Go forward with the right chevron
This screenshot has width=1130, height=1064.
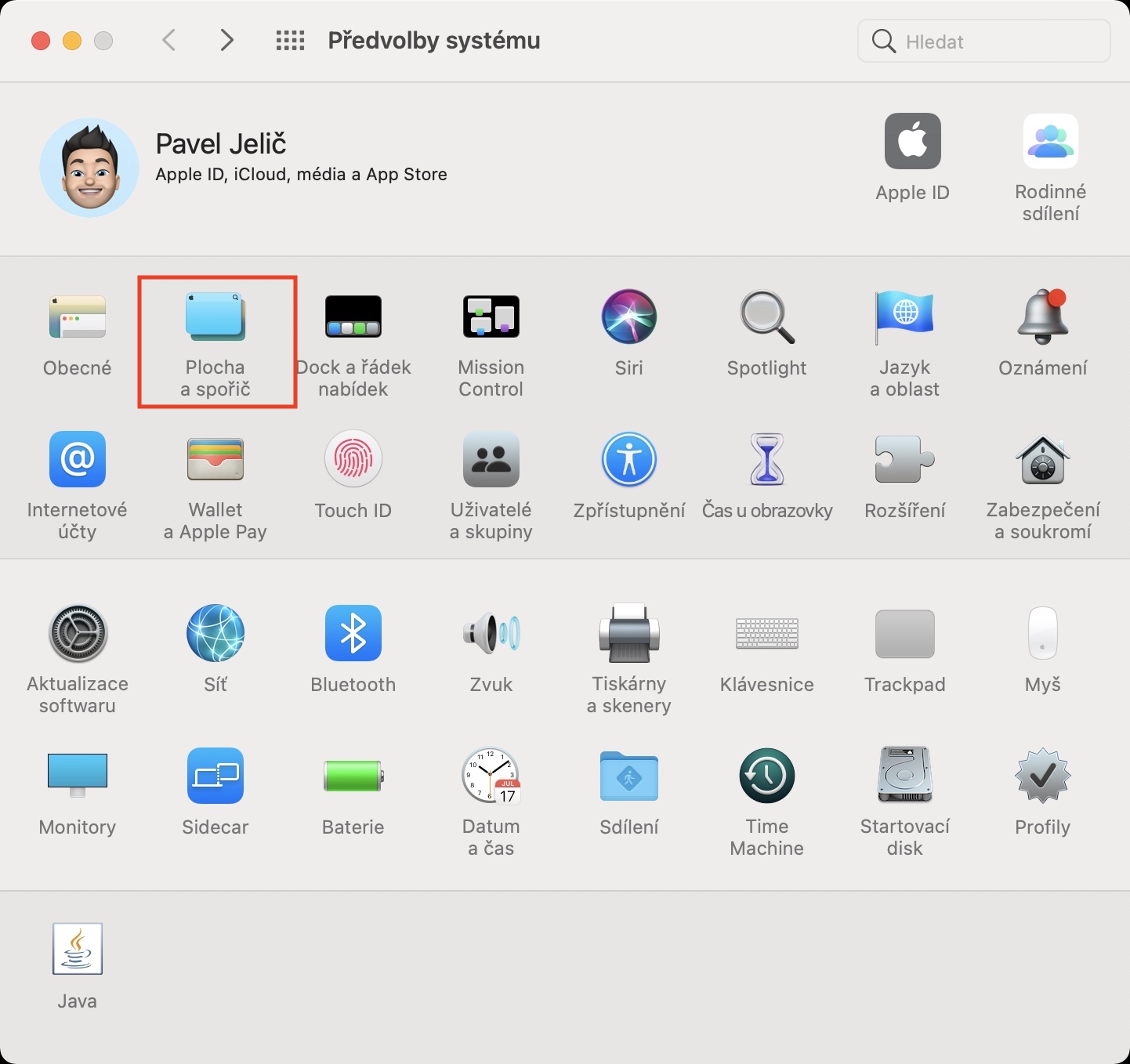[x=226, y=40]
